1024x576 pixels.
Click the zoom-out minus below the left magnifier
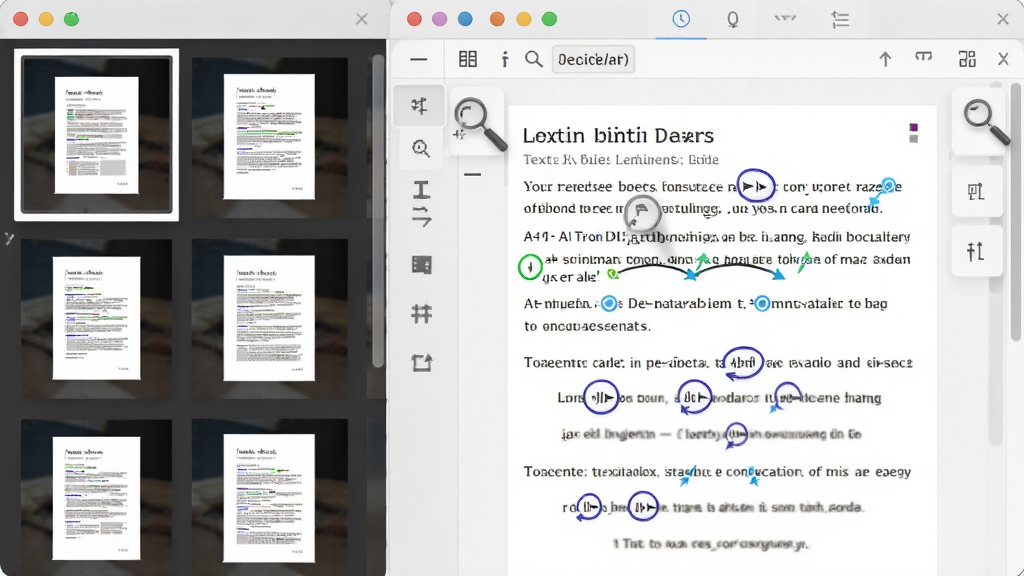coord(472,174)
